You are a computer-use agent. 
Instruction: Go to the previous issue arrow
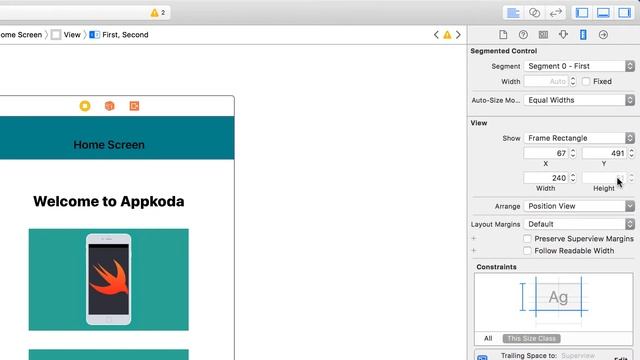coord(436,35)
